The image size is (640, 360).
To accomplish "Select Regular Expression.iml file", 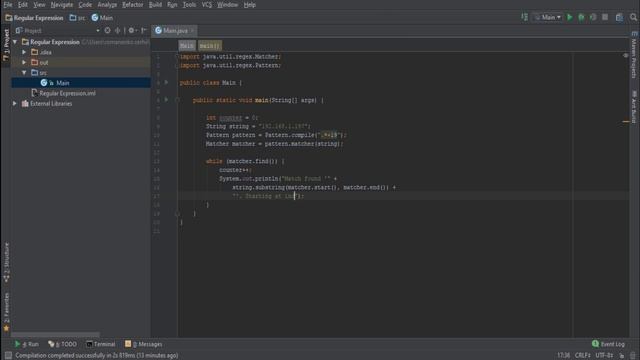I will [x=67, y=93].
